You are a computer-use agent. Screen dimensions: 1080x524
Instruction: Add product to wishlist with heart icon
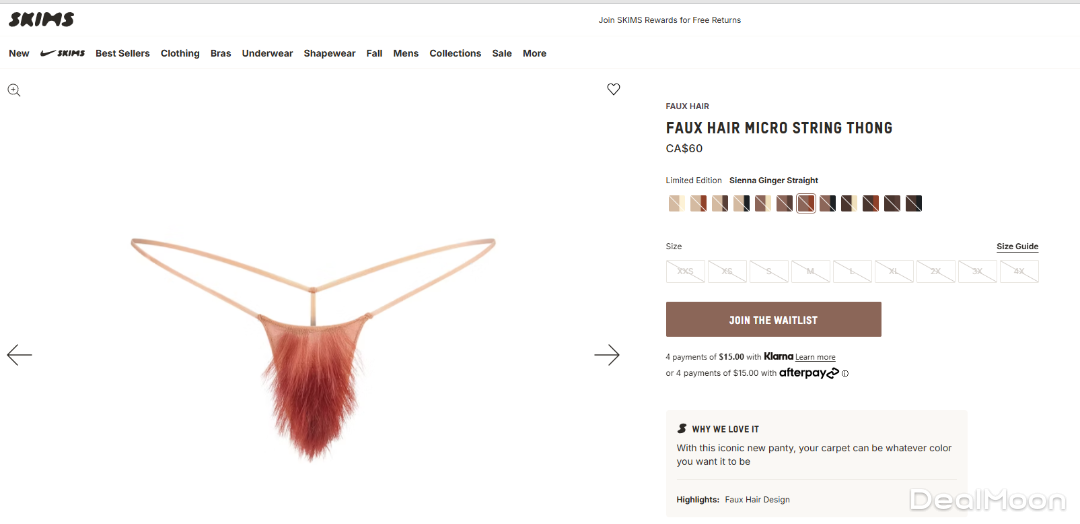614,89
